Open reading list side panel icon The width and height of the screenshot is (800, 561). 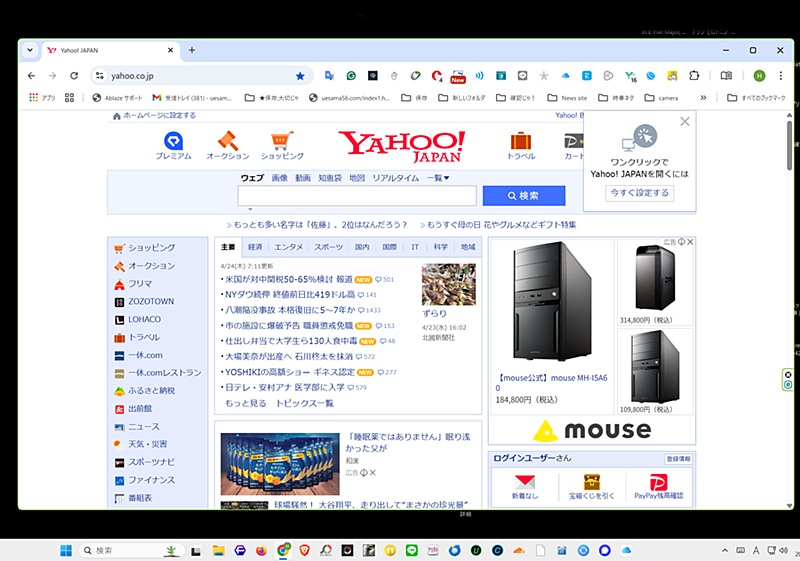click(x=726, y=75)
